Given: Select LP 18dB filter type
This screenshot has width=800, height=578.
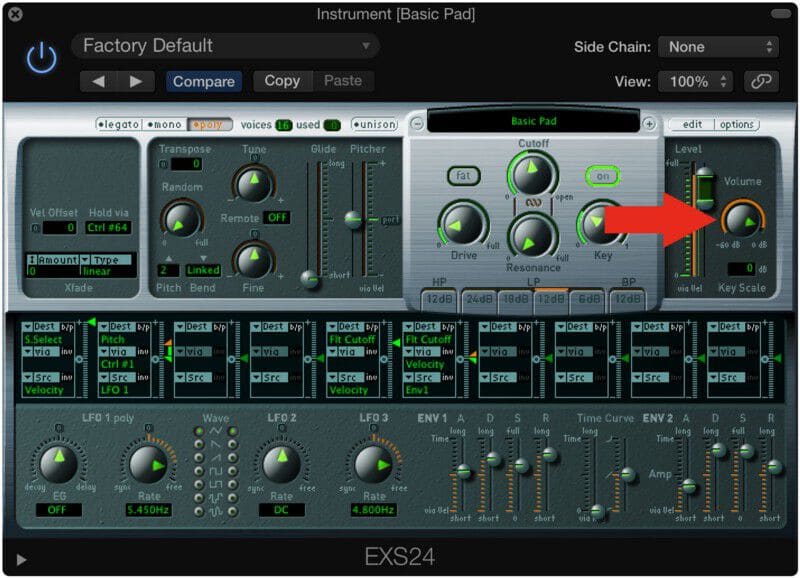Looking at the screenshot, I should pos(515,299).
